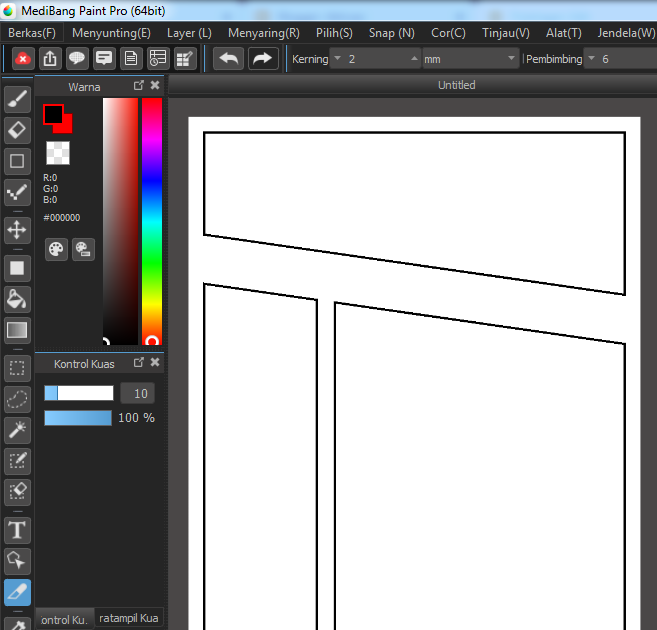
Task: Redo the last action
Action: point(263,59)
